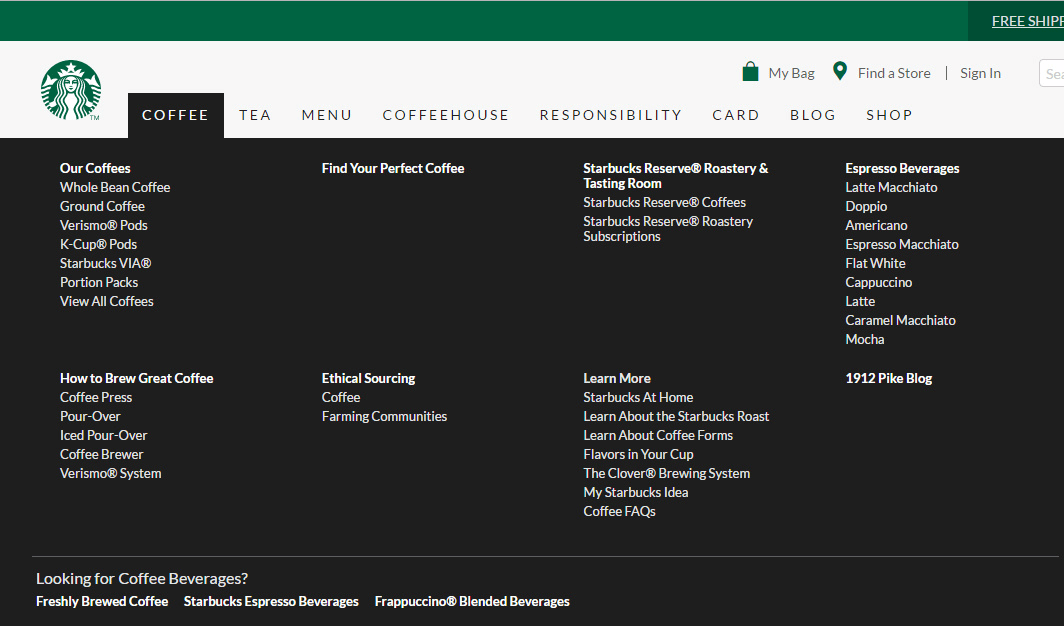This screenshot has height=626, width=1064.
Task: Open the TEA nav menu
Action: (255, 115)
